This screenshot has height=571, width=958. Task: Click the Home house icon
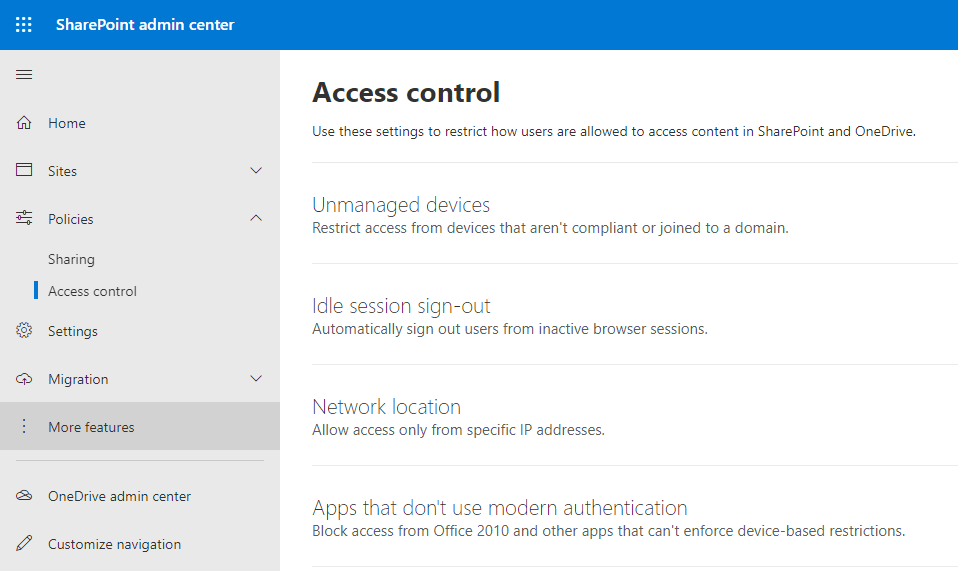24,123
